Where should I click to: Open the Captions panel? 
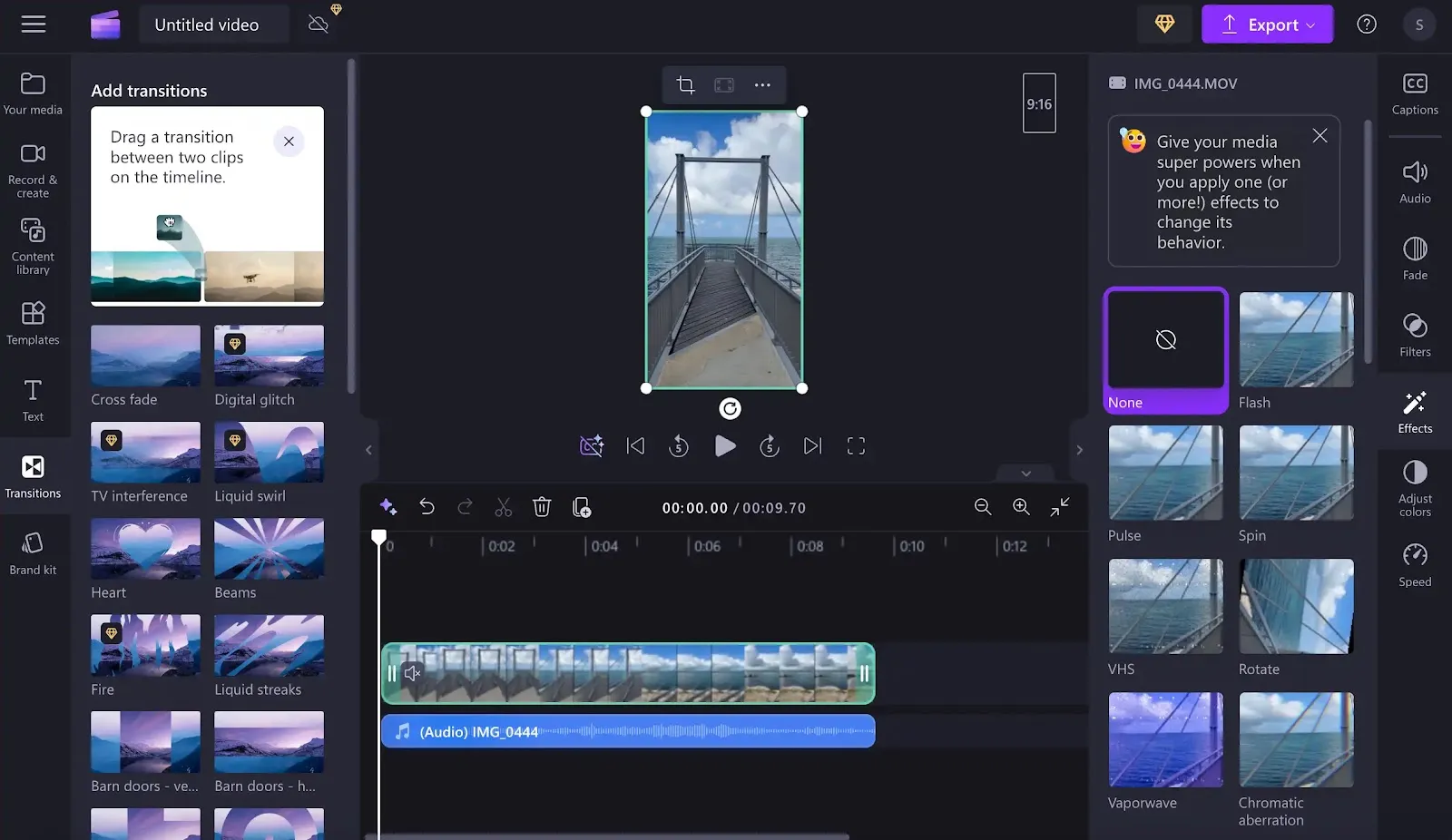pos(1415,94)
